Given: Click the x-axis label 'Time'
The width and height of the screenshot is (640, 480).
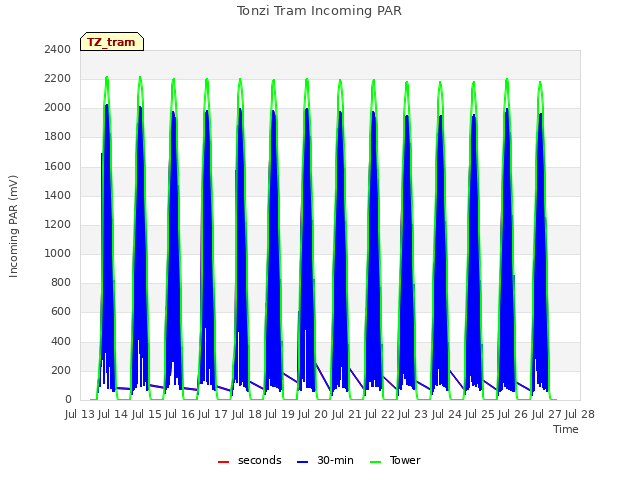Looking at the screenshot, I should tap(566, 429).
